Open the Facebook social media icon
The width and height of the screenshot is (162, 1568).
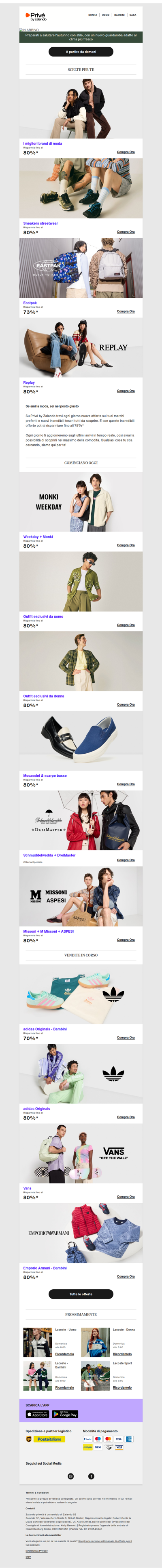coord(91,1476)
